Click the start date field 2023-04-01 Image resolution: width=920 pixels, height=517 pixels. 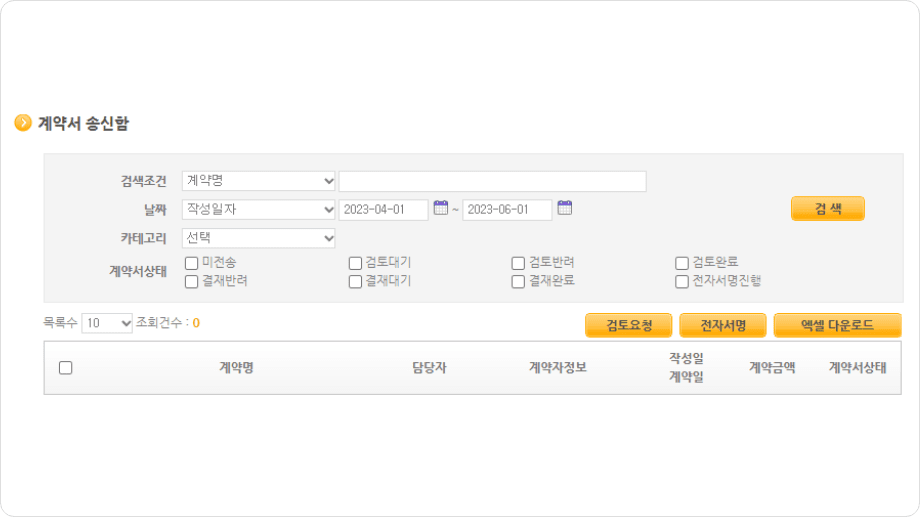point(384,210)
